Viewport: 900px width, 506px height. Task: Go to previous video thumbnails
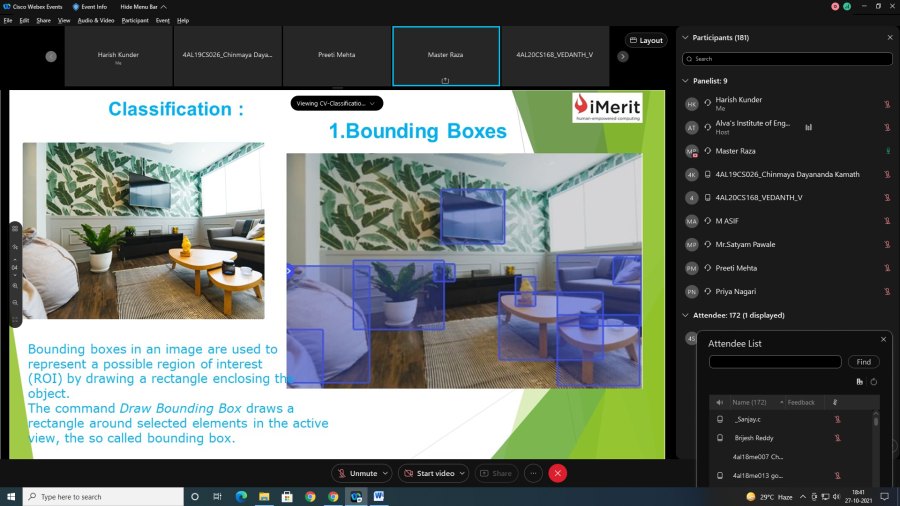click(51, 56)
